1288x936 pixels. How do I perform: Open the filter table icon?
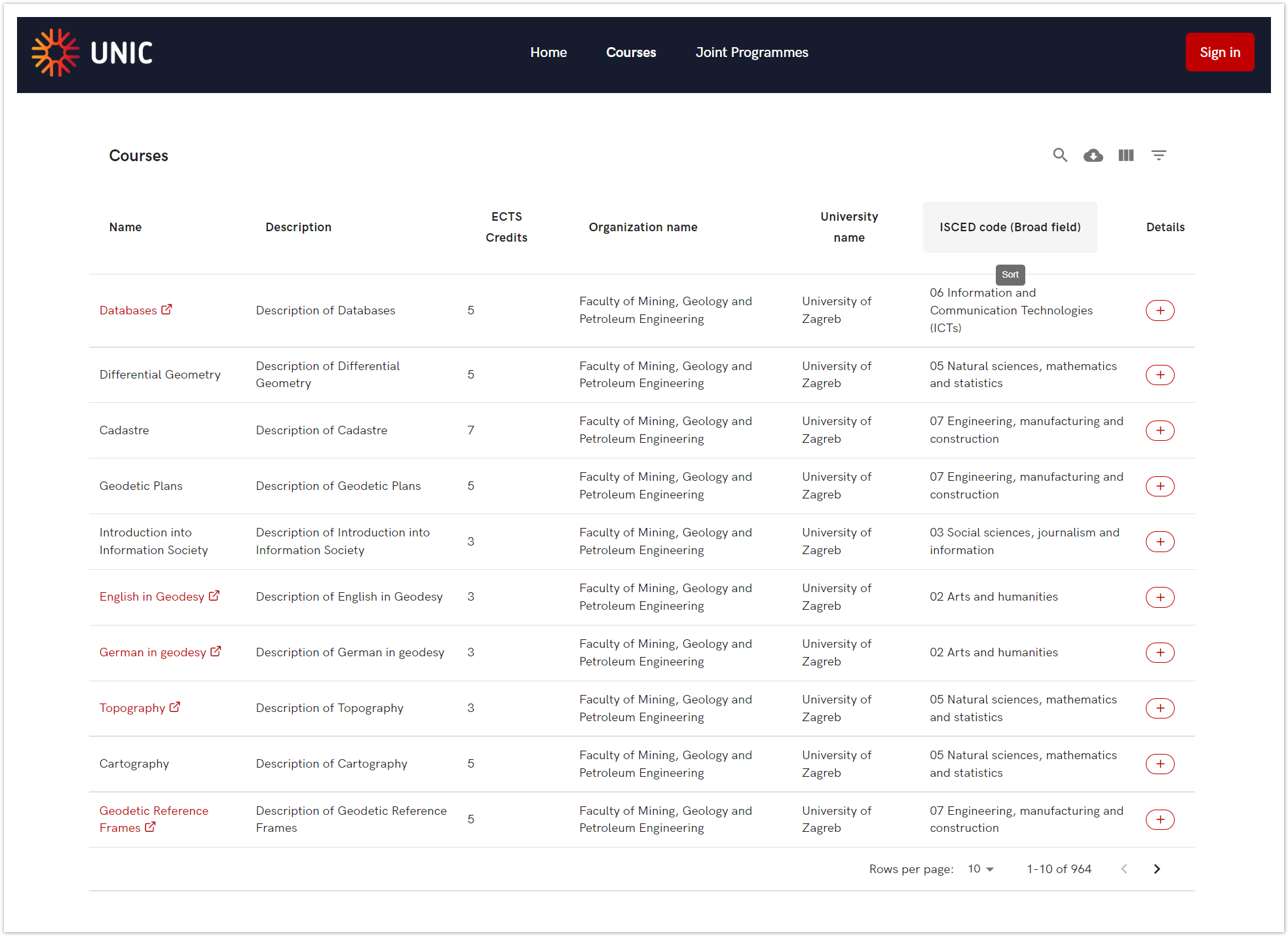coord(1158,155)
